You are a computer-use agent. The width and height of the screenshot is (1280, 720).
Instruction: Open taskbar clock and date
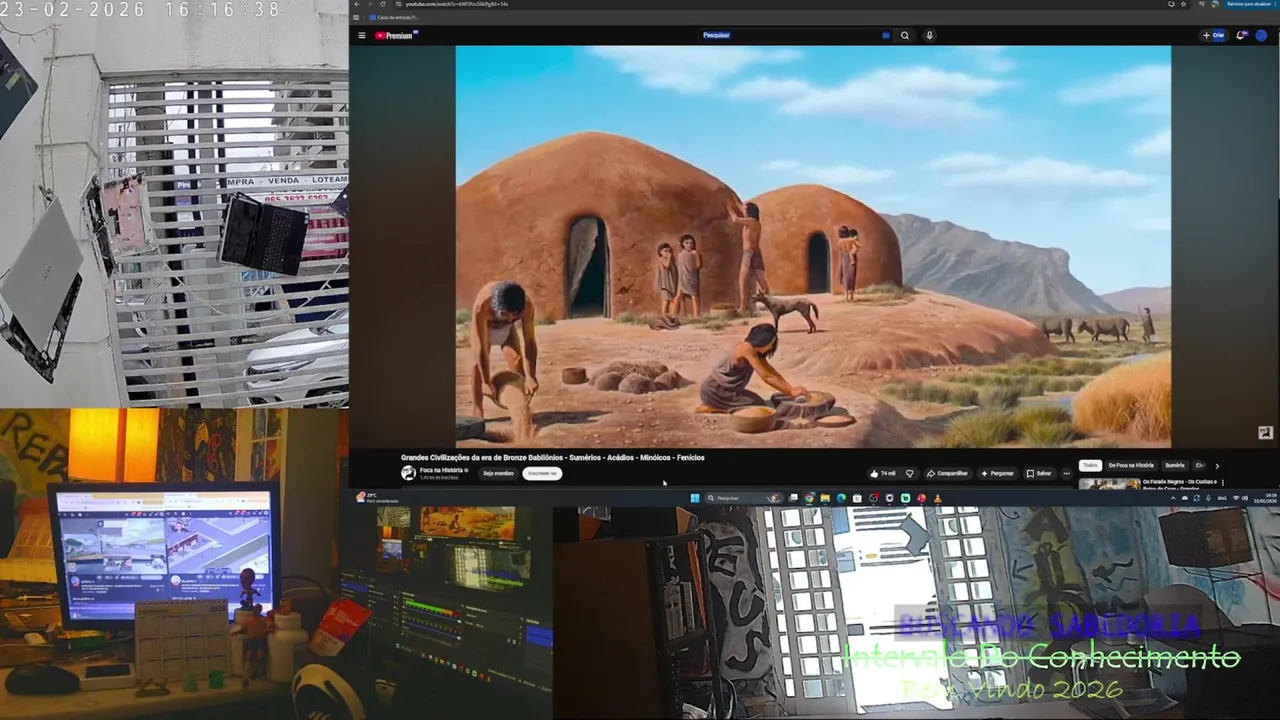[1265, 498]
